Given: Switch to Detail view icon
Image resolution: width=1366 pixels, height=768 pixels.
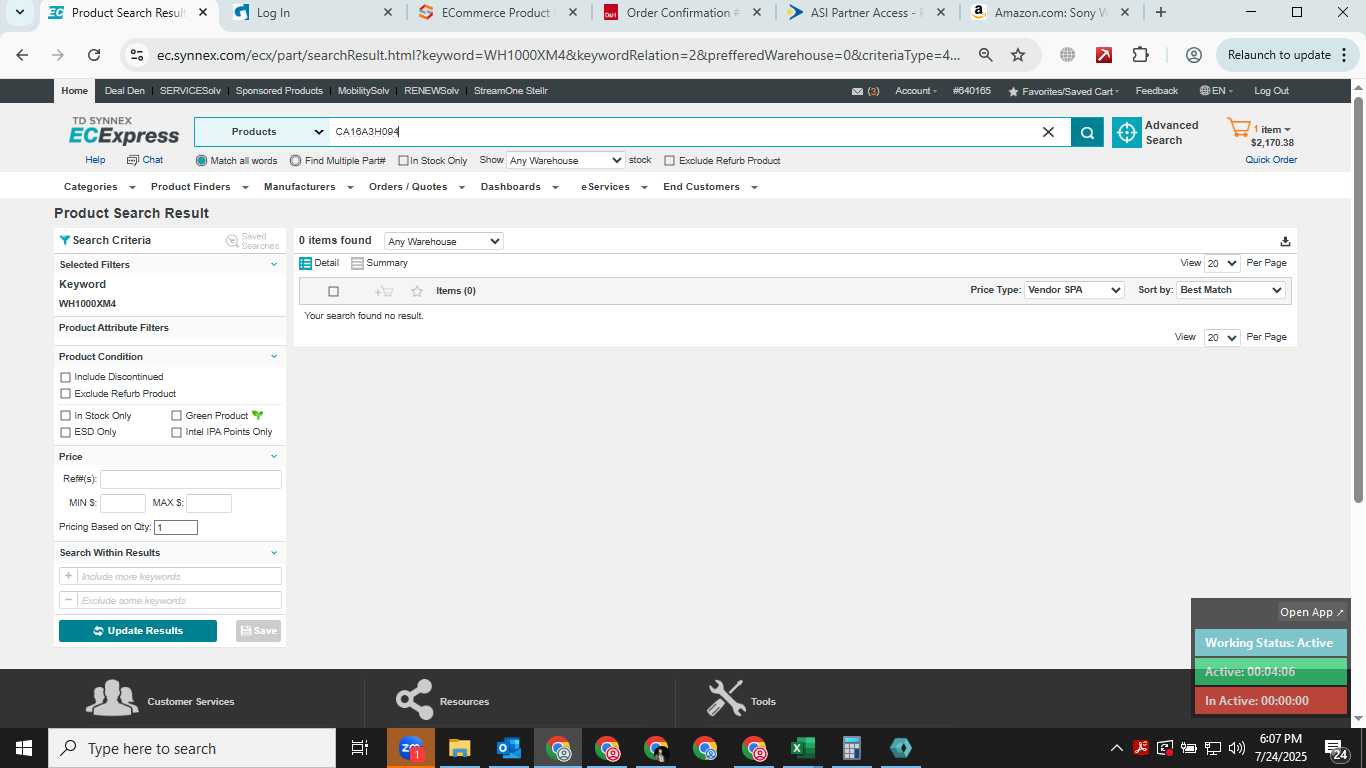Looking at the screenshot, I should [x=306, y=263].
